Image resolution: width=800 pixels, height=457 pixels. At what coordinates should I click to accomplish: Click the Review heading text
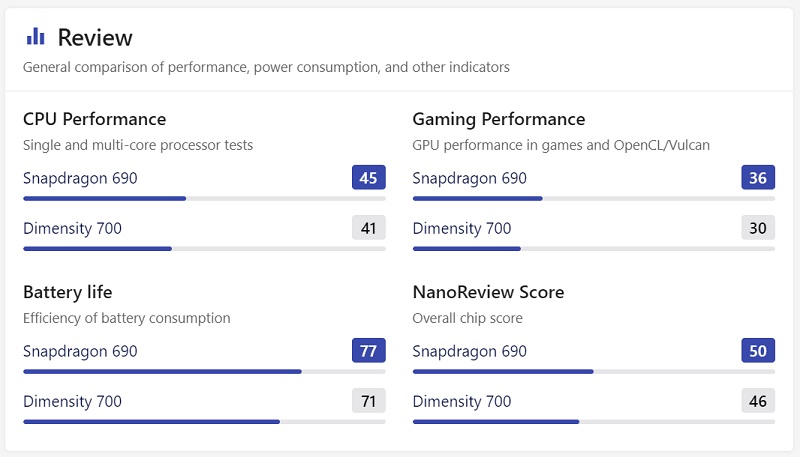[95, 38]
